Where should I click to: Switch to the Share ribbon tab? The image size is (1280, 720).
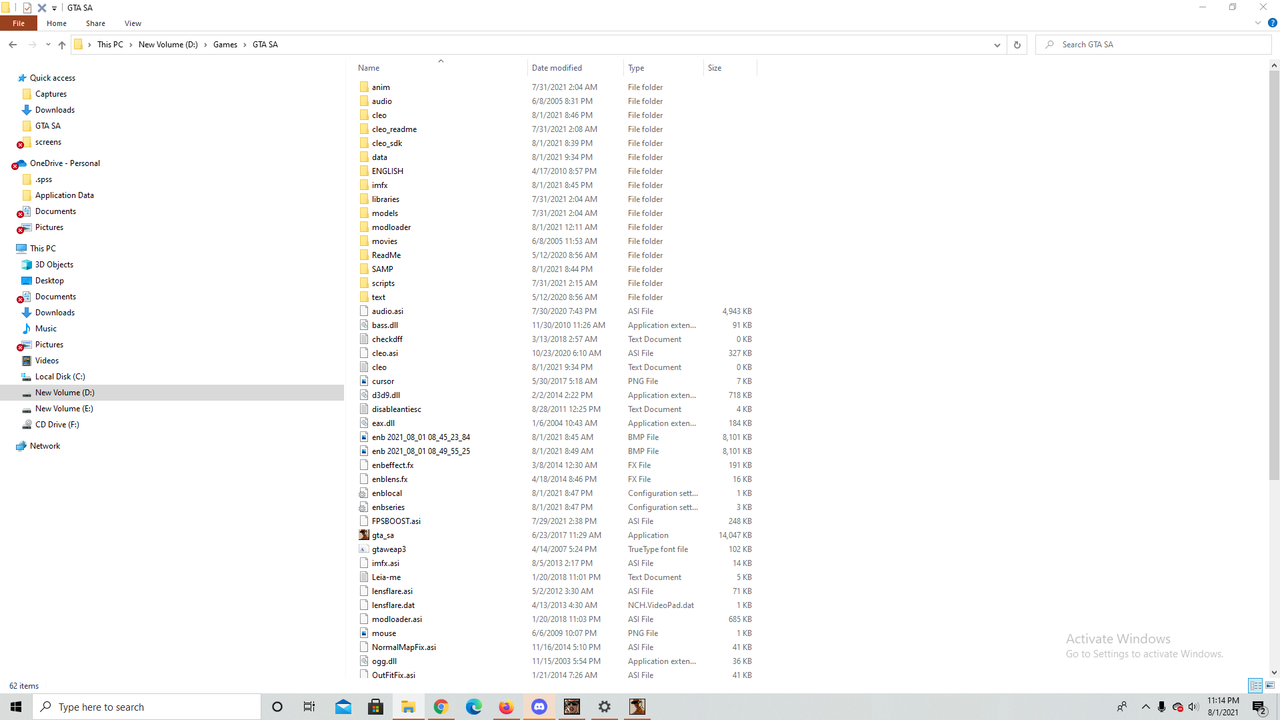95,23
